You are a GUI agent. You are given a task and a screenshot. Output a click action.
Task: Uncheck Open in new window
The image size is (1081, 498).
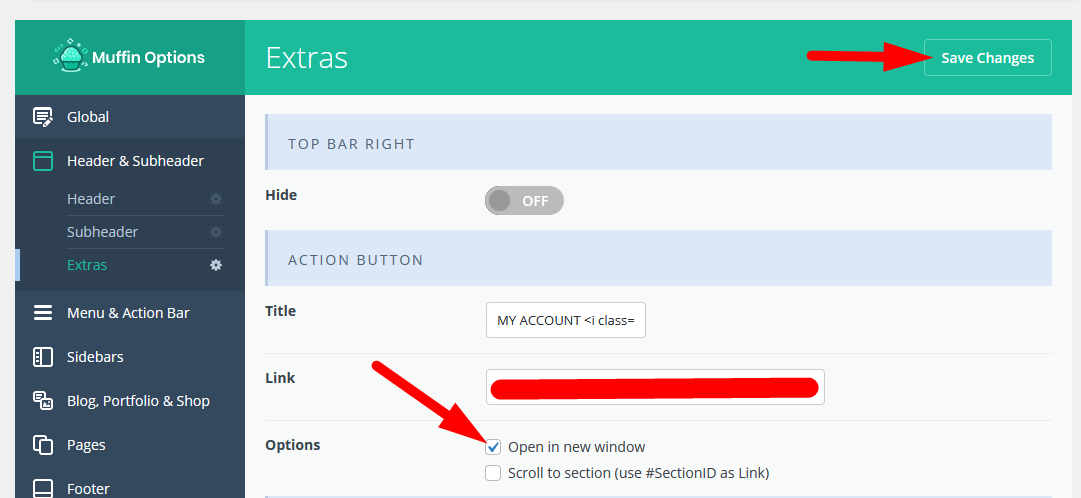click(493, 447)
